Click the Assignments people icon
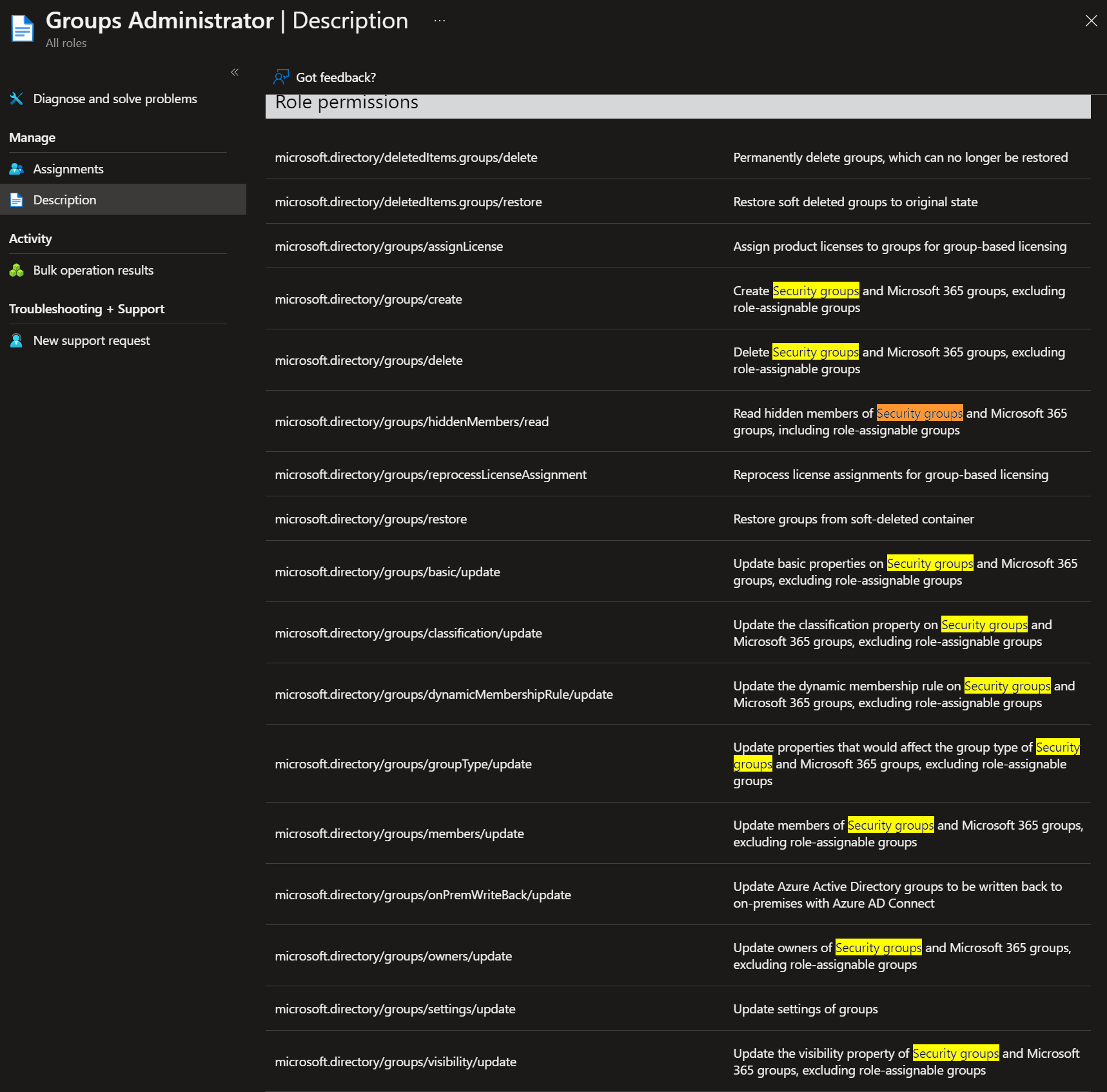This screenshot has height=1092, width=1107. [x=17, y=168]
